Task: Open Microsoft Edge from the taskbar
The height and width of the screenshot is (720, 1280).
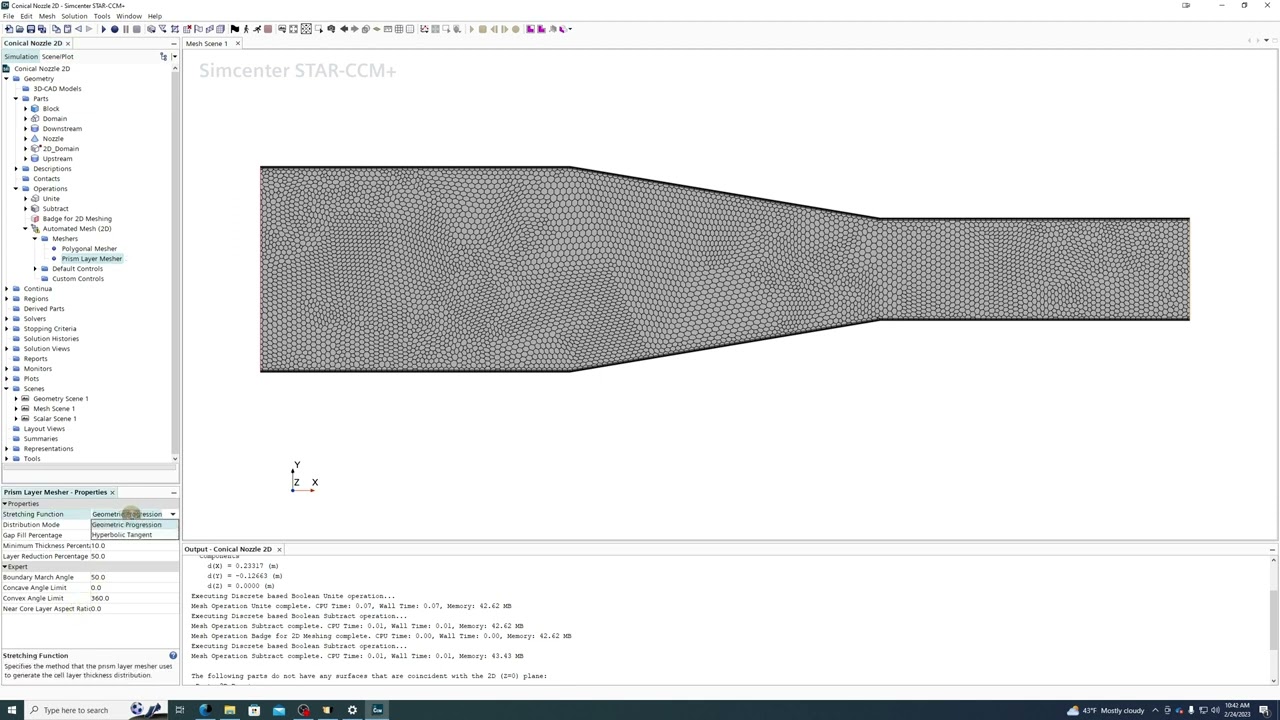Action: tap(204, 710)
